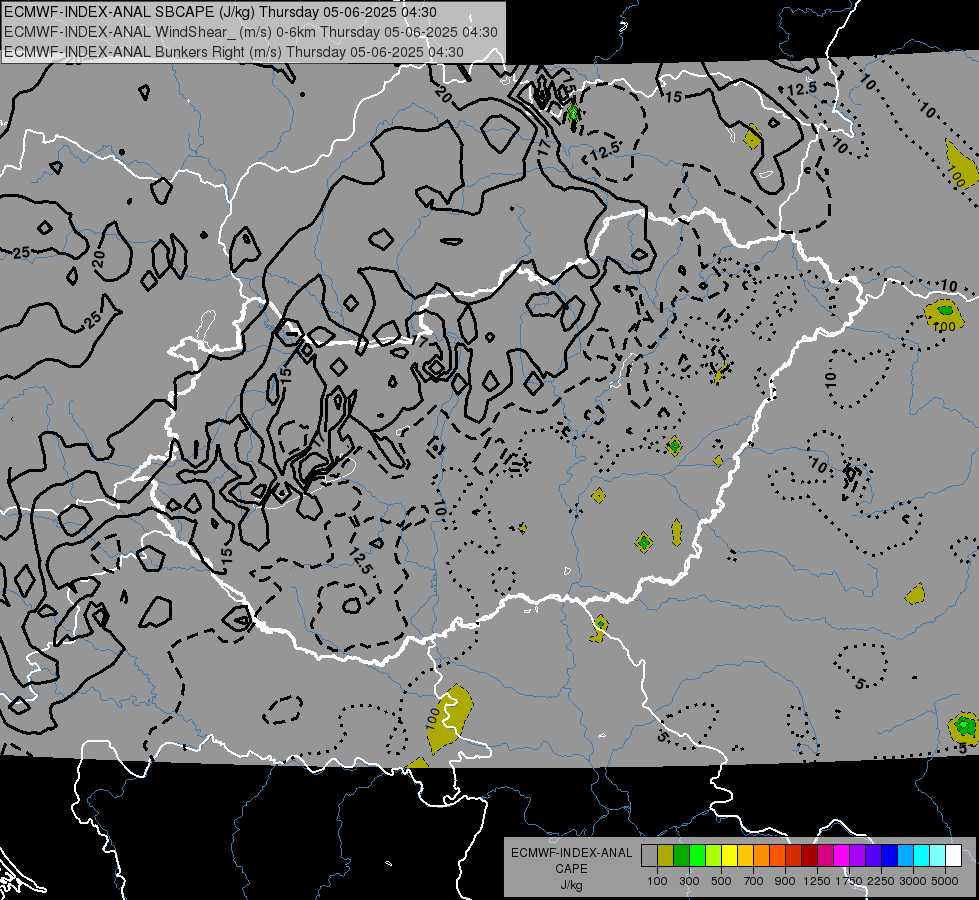Click the 500 tick label in legend
979x900 pixels.
point(721,881)
